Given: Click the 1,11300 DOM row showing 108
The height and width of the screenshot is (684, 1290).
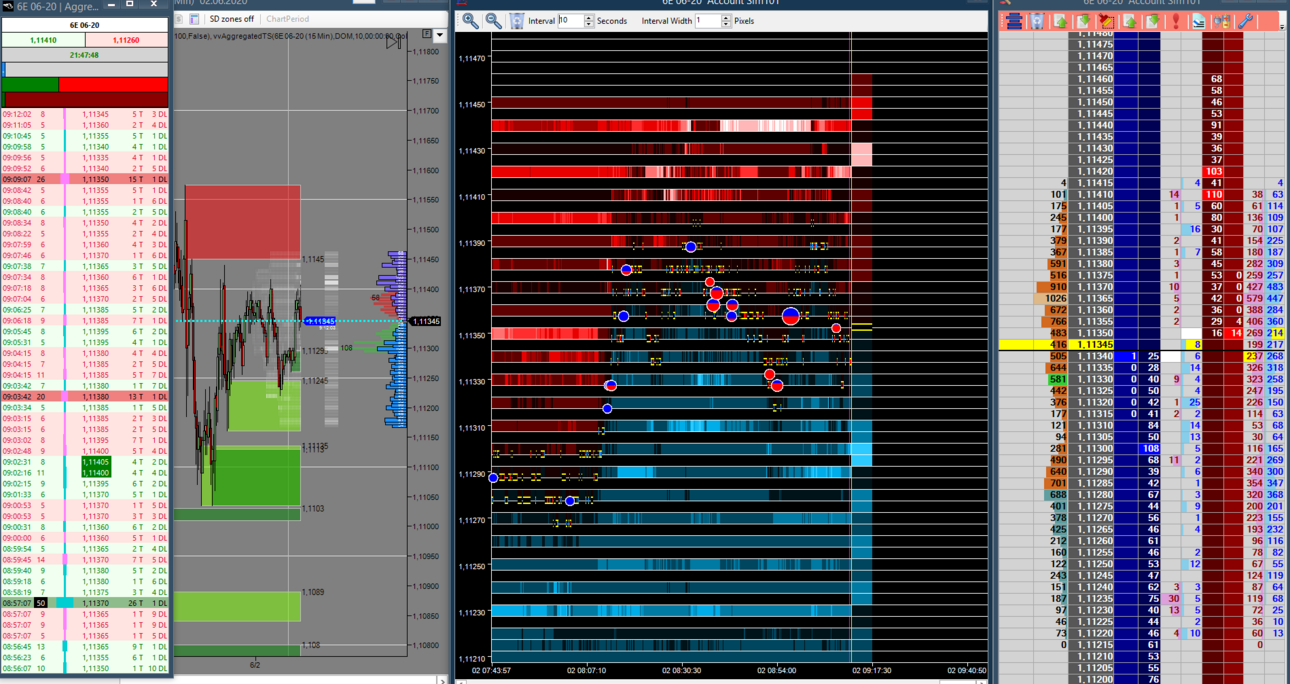Looking at the screenshot, I should pyautogui.click(x=1142, y=448).
